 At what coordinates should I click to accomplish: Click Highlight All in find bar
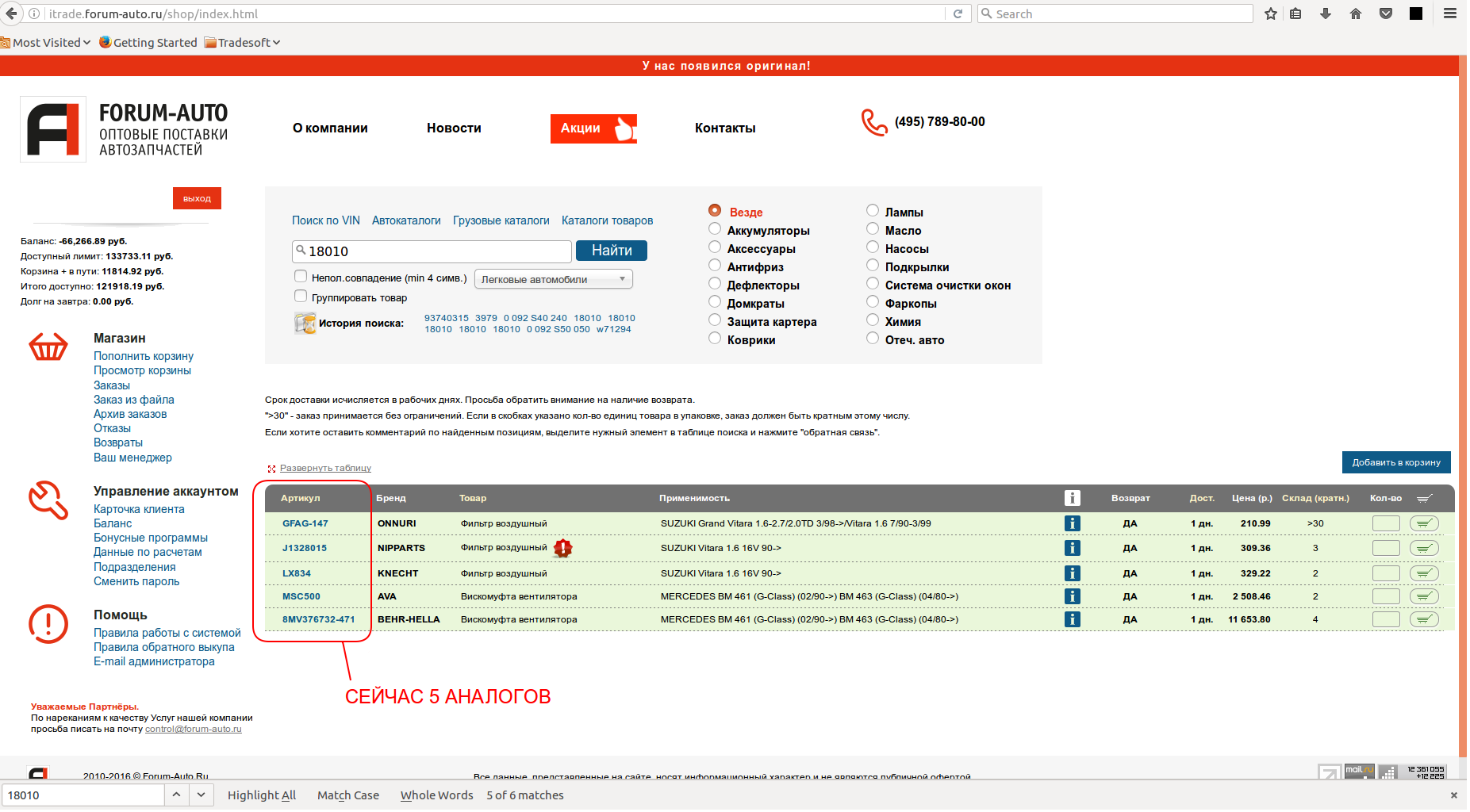[x=262, y=795]
